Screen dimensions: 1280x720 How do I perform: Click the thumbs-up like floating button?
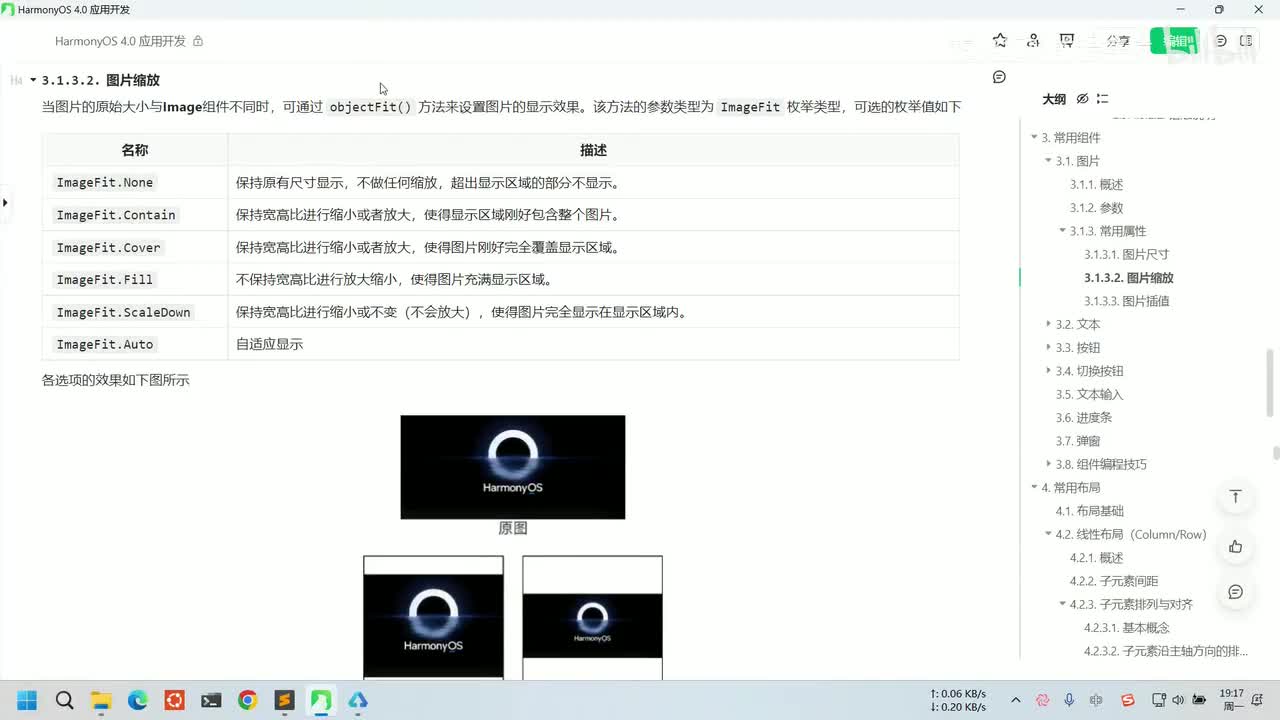pyautogui.click(x=1235, y=546)
